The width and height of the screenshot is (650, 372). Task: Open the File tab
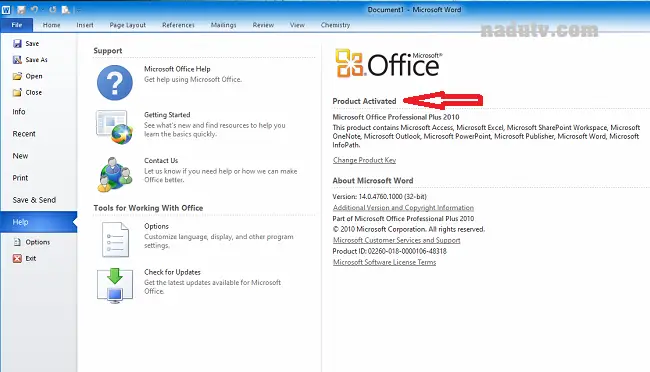pyautogui.click(x=17, y=25)
